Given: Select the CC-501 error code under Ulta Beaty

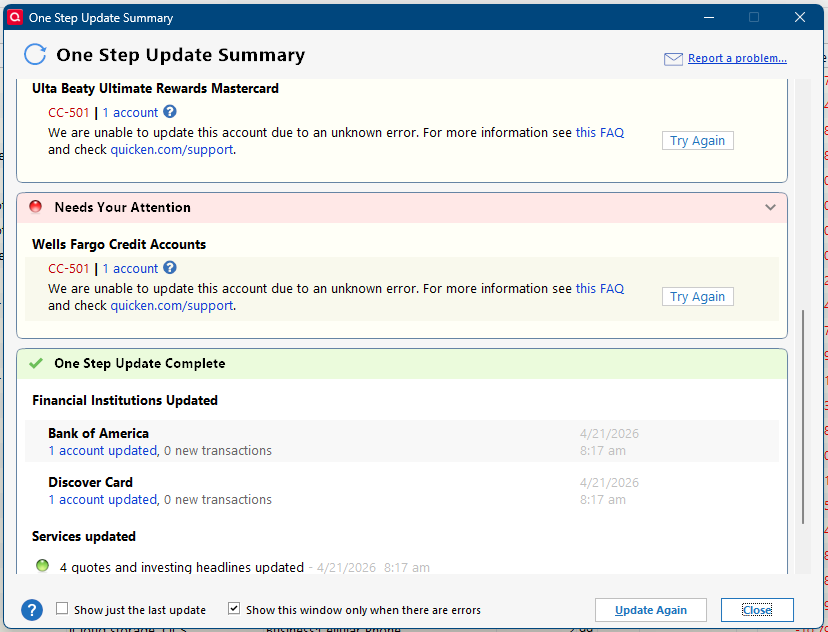Looking at the screenshot, I should tap(69, 112).
